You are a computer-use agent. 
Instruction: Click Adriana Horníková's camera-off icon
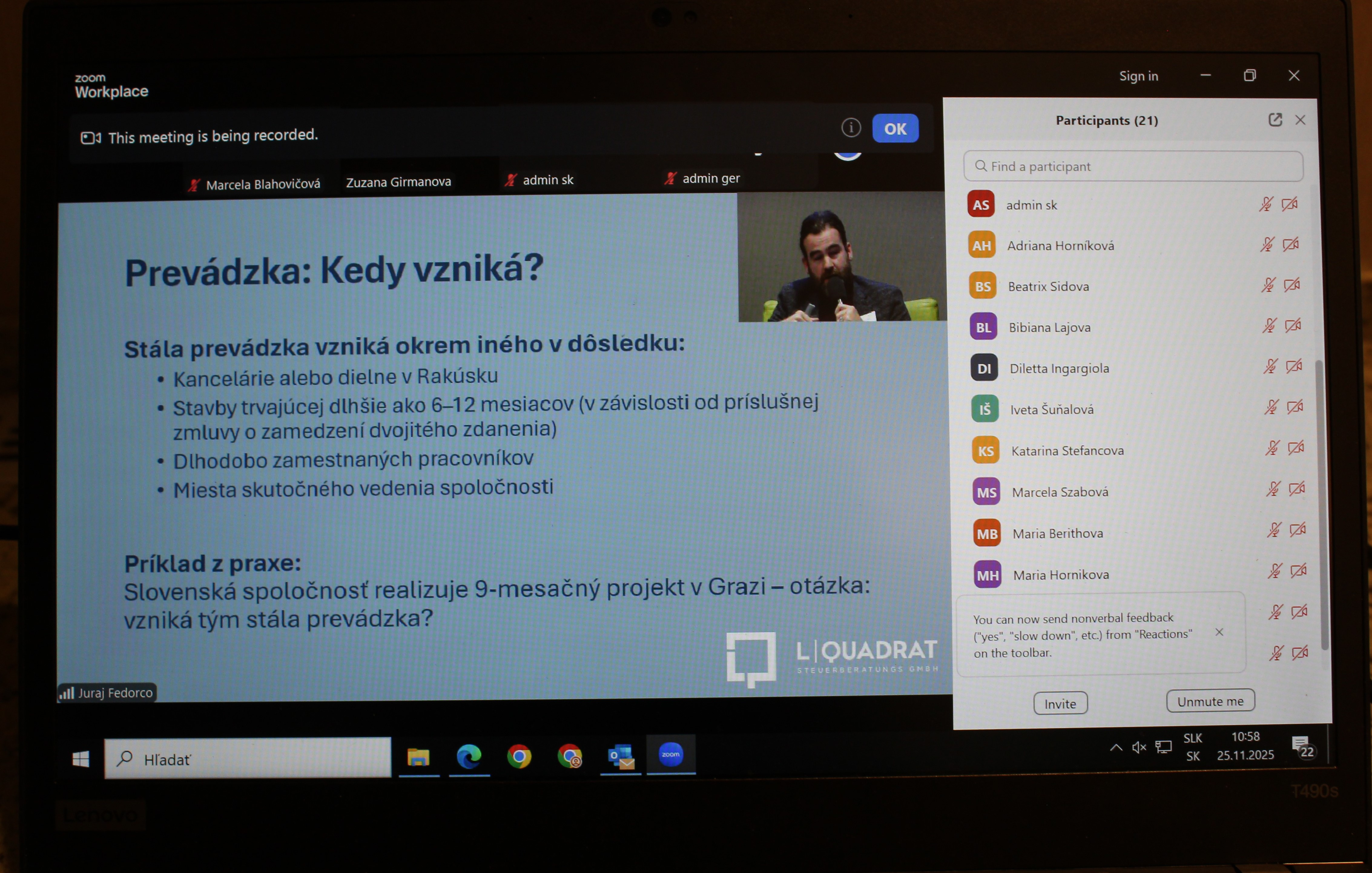[1291, 244]
